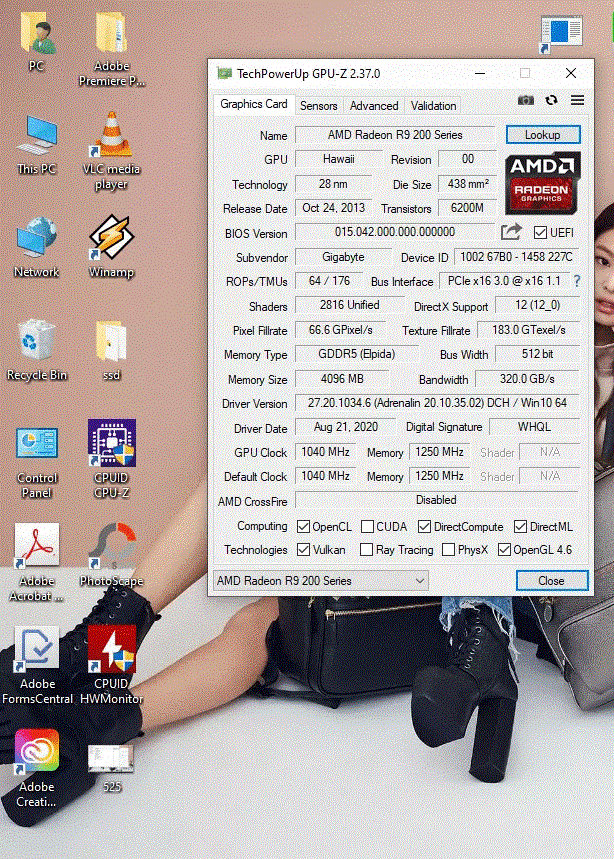Switch to the Sensors tab
The height and width of the screenshot is (859, 614).
pyautogui.click(x=319, y=106)
